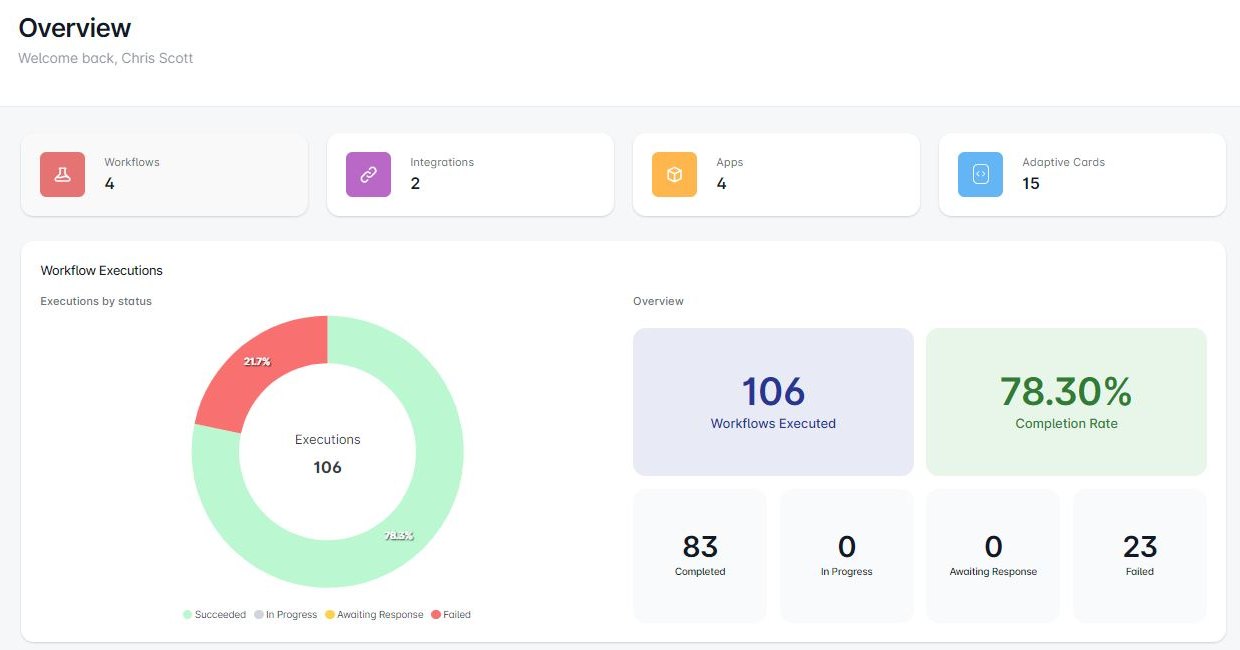Click the red Workflows flask icon
Viewport: 1240px width, 650px height.
click(62, 174)
